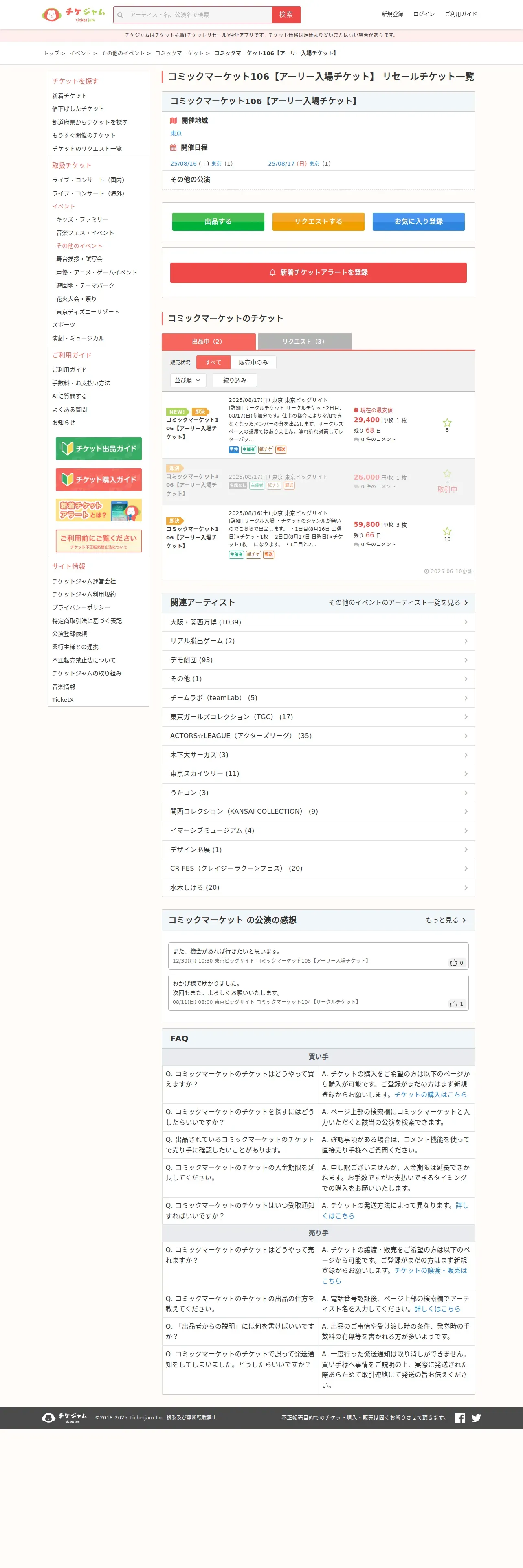Favorite the 26,000円 ticket star
Image resolution: width=523 pixels, height=1568 pixels.
click(447, 473)
